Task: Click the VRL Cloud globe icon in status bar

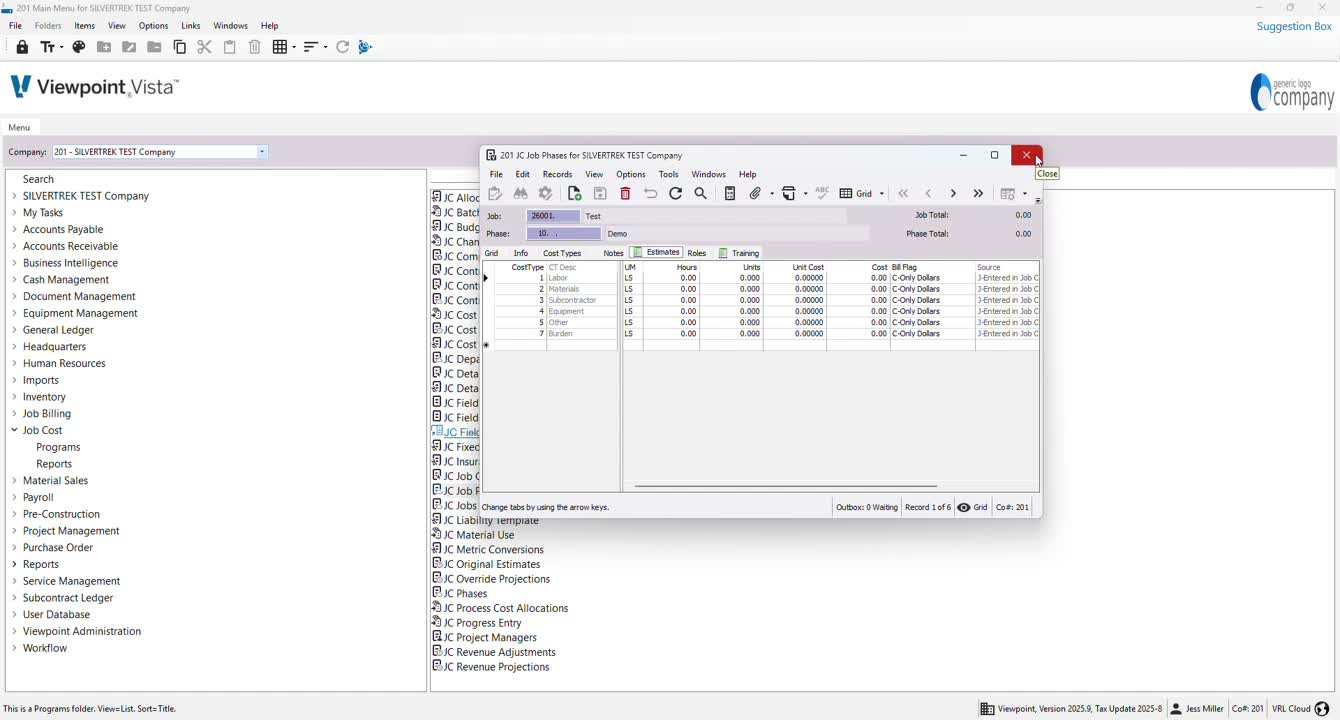Action: click(1321, 709)
